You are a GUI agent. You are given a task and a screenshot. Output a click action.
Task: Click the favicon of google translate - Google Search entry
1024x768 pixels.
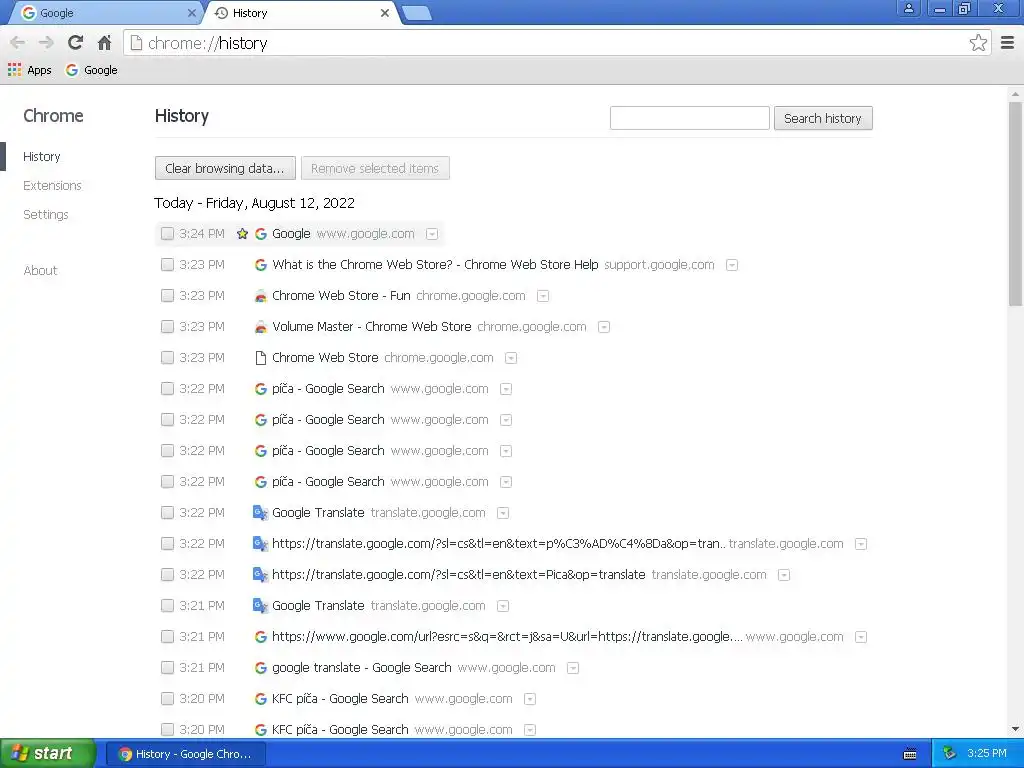[x=261, y=667]
